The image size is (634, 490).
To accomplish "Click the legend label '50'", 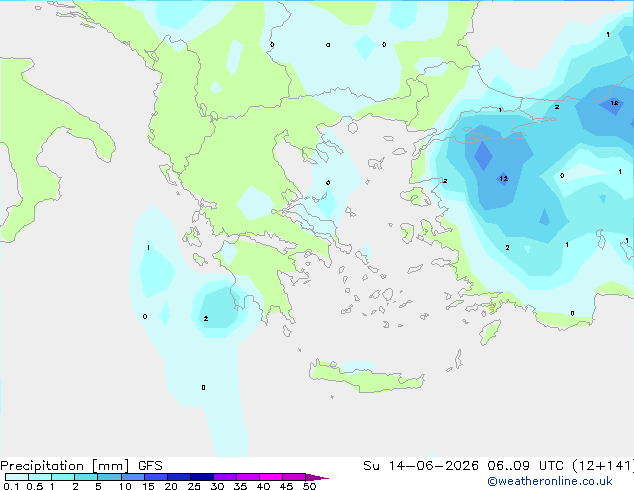I will [x=310, y=486].
